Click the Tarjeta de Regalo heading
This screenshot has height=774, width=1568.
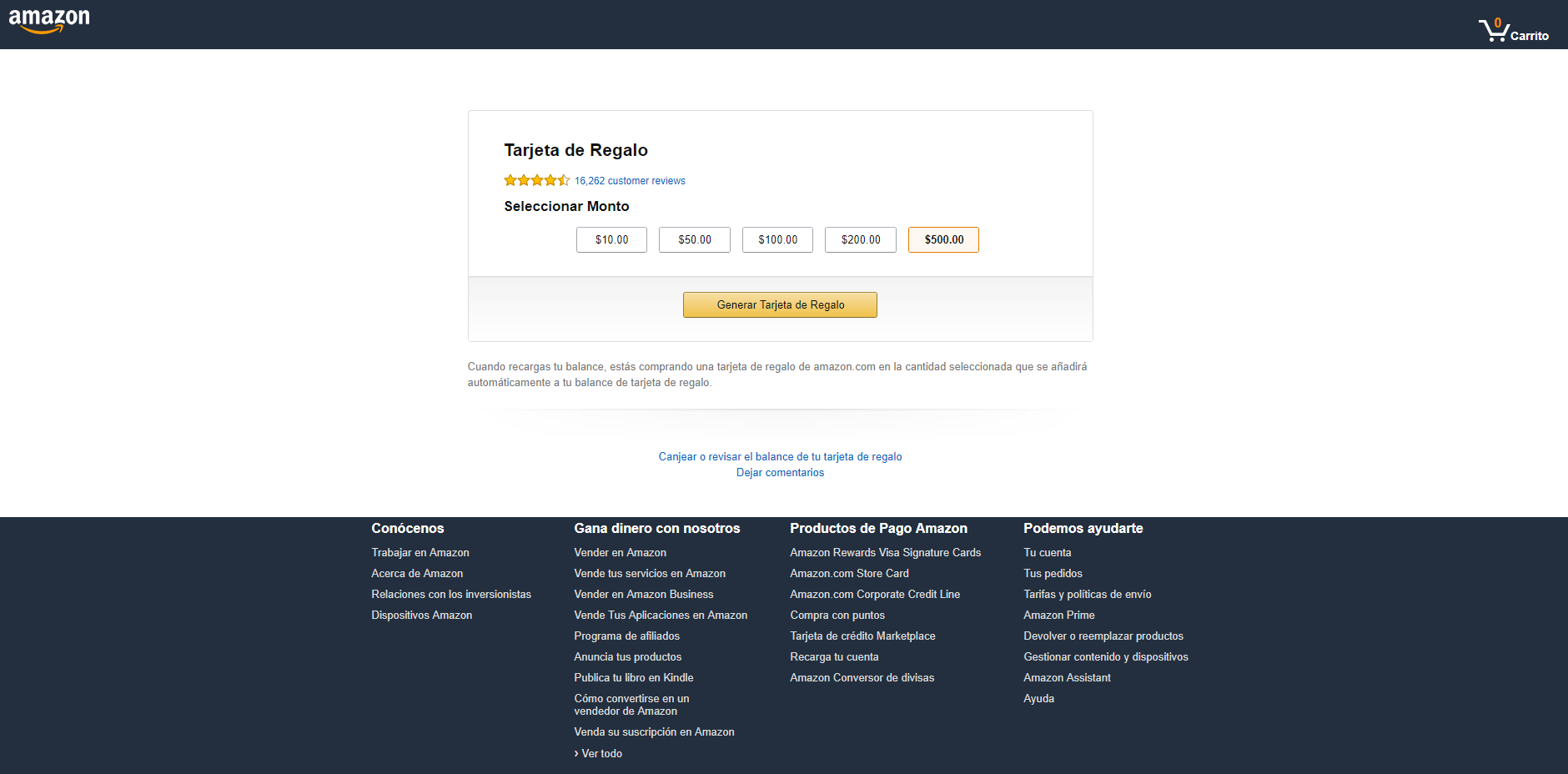pos(575,150)
